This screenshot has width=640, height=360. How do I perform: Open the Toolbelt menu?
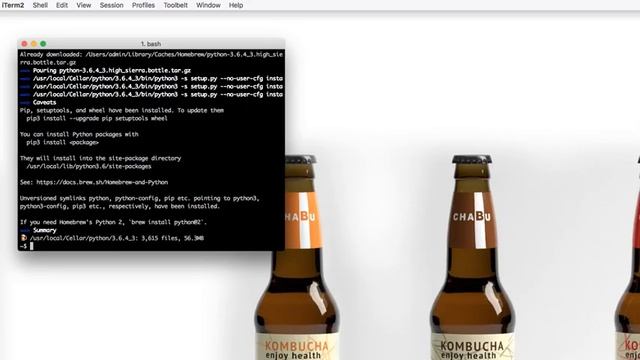(176, 5)
